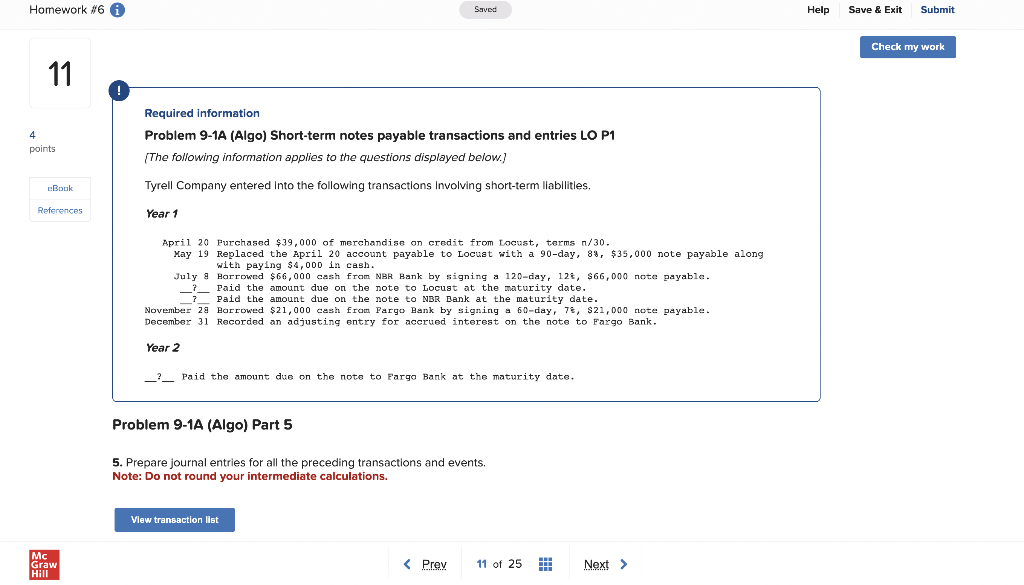Submit the homework assignment
The image size is (1024, 585).
coord(937,10)
